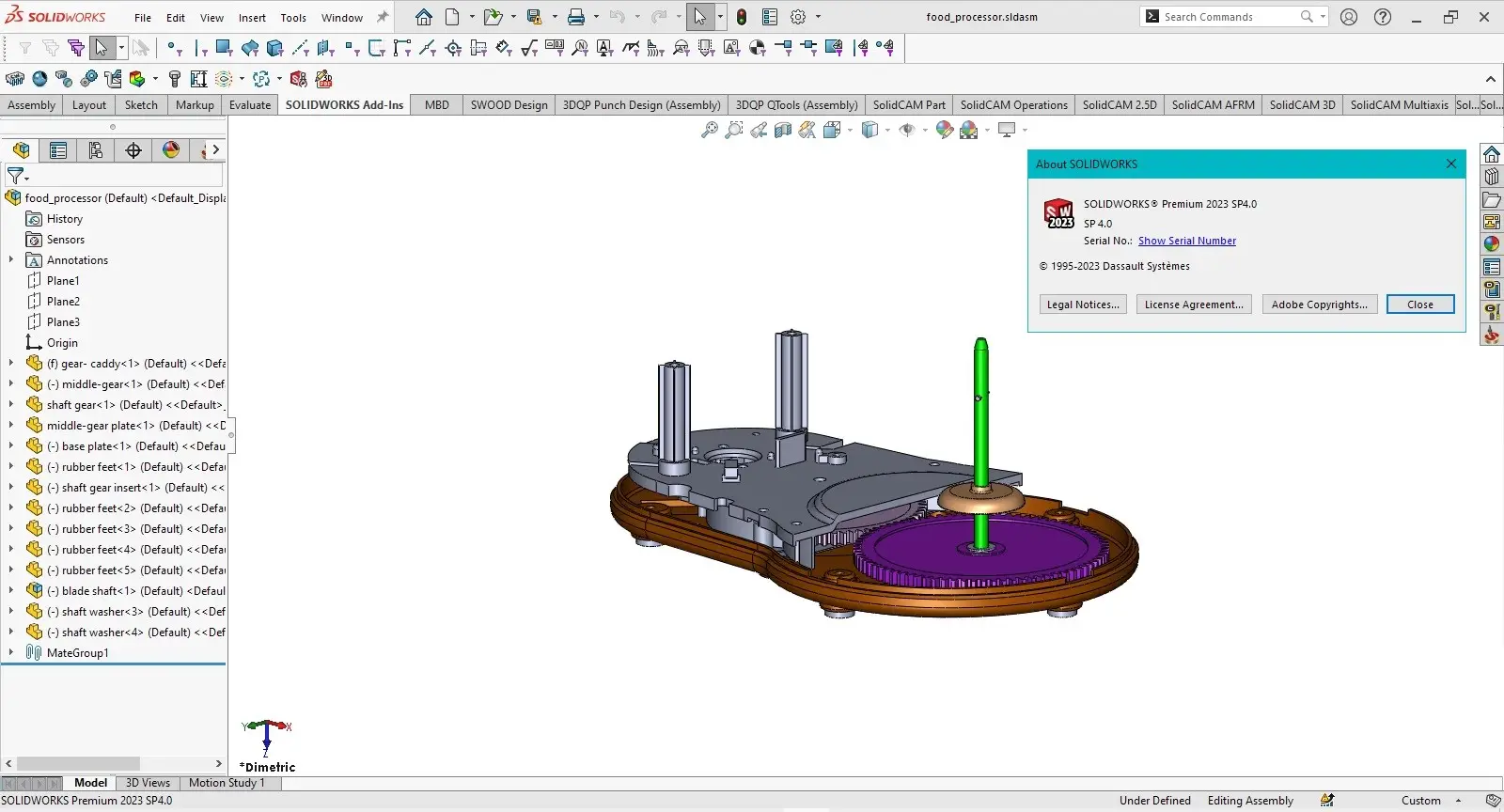The width and height of the screenshot is (1504, 812).
Task: Expand the Annotations tree node
Action: click(x=11, y=260)
